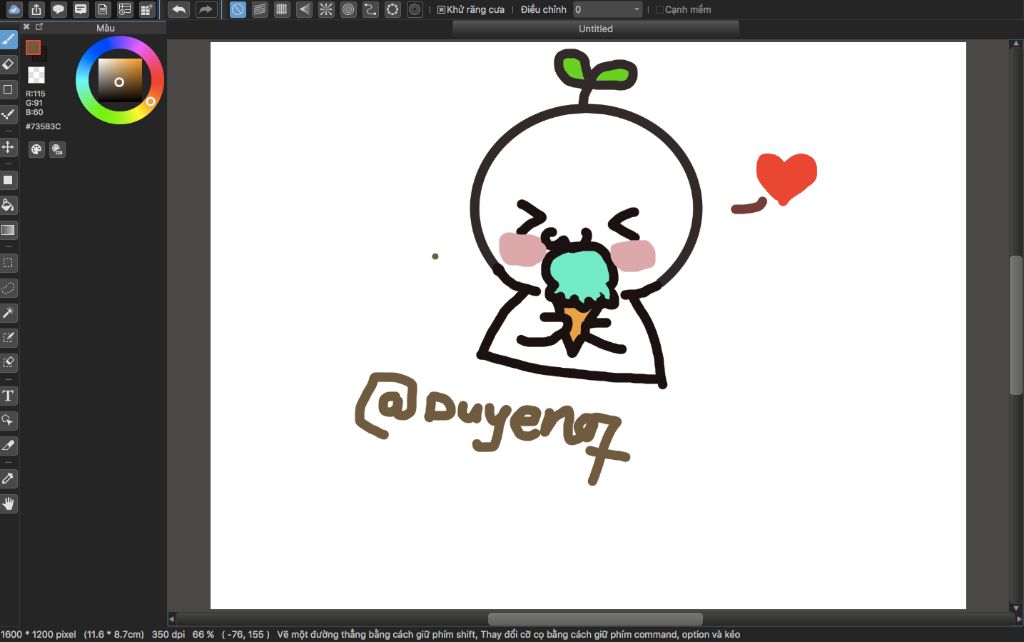This screenshot has width=1024, height=642.
Task: Click the foreground color swatch
Action: click(x=33, y=48)
